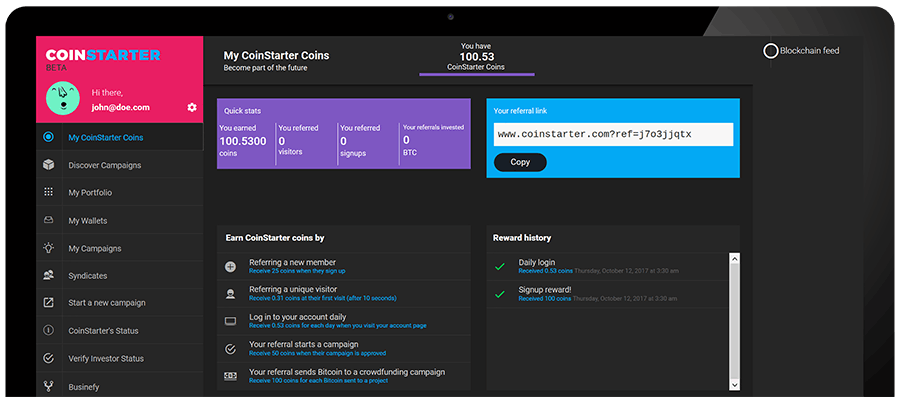This screenshot has width=900, height=397.
Task: Click the Reward history heading
Action: 522,238
